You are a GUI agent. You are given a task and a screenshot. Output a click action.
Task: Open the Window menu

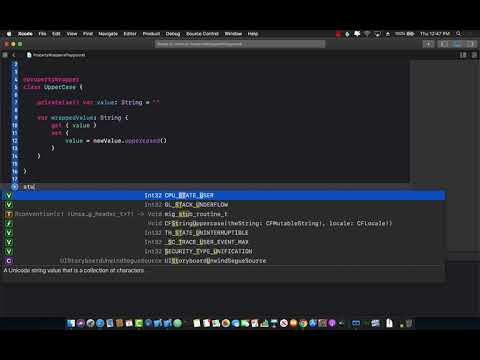pyautogui.click(x=233, y=34)
